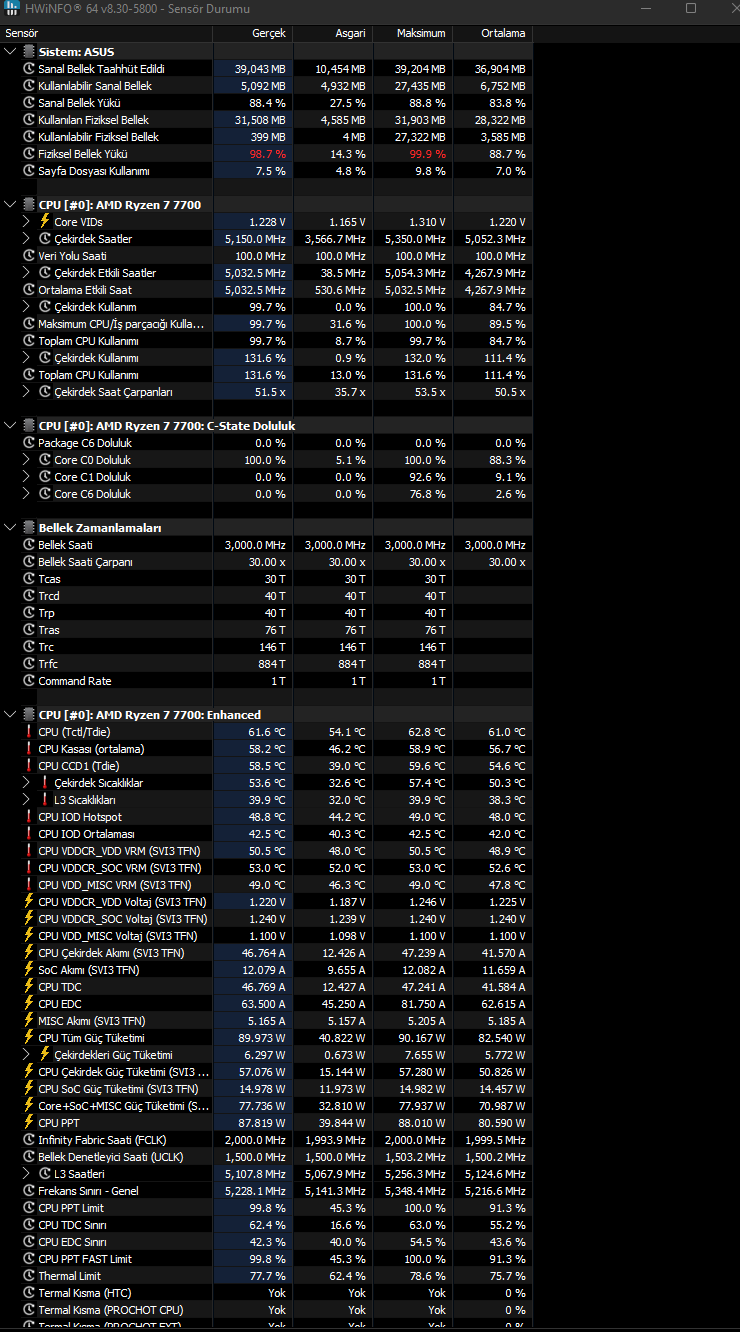This screenshot has width=740, height=1332.
Task: Expand the L3 Sıcaklıkları row
Action: pyautogui.click(x=26, y=800)
